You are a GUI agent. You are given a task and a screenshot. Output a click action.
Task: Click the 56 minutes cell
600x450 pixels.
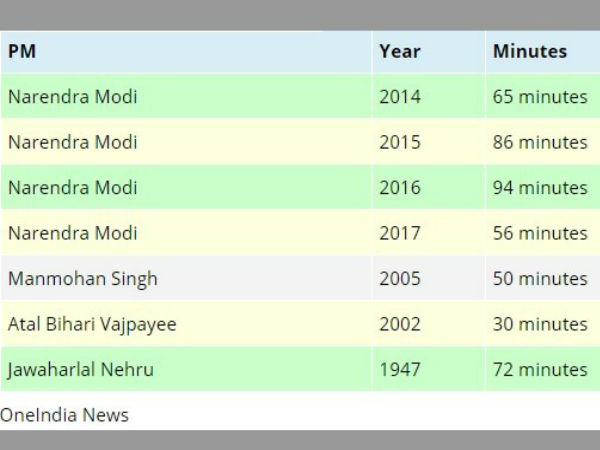click(540, 233)
